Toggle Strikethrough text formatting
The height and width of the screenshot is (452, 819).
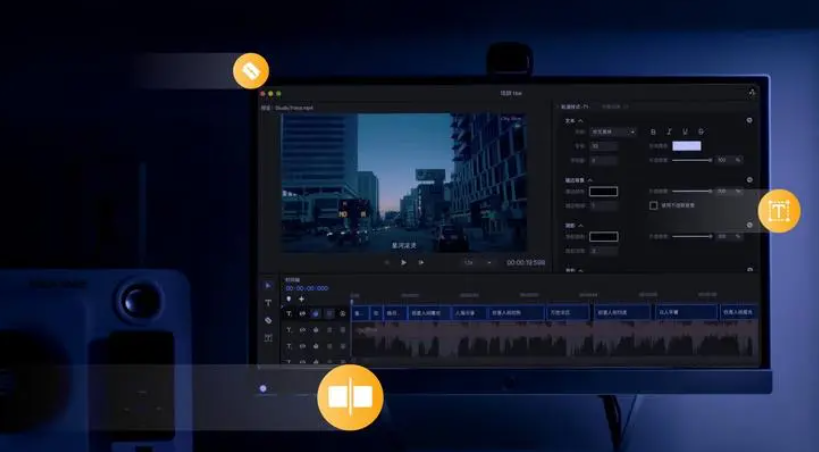(x=701, y=132)
